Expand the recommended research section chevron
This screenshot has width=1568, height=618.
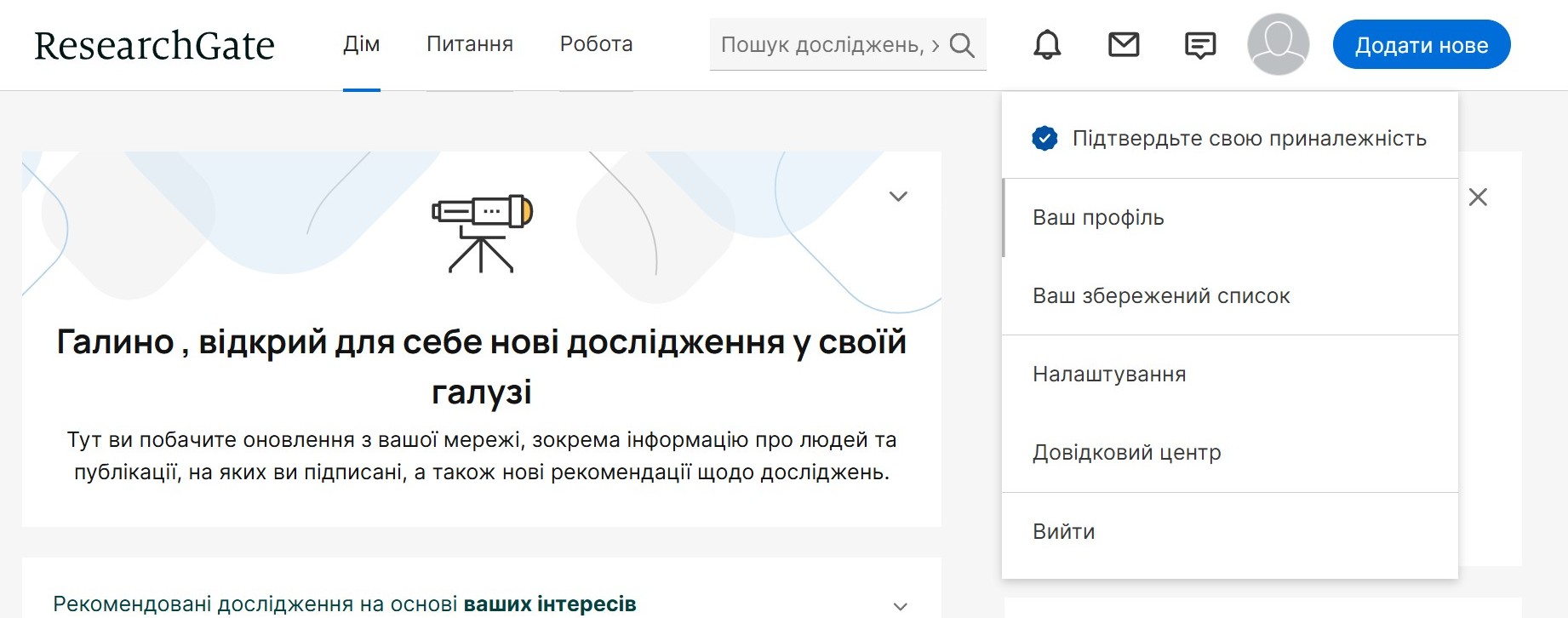(x=900, y=606)
